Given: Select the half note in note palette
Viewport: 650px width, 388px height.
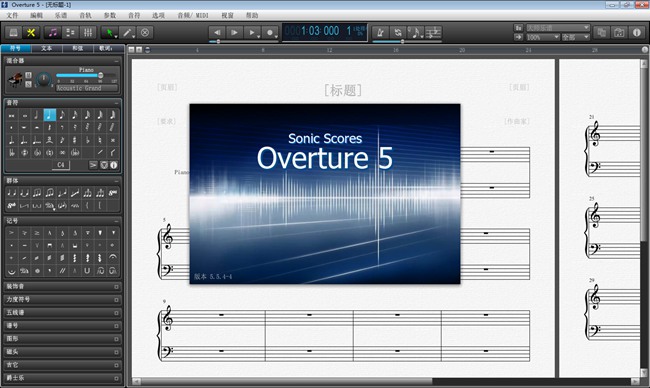Looking at the screenshot, I should (x=37, y=115).
